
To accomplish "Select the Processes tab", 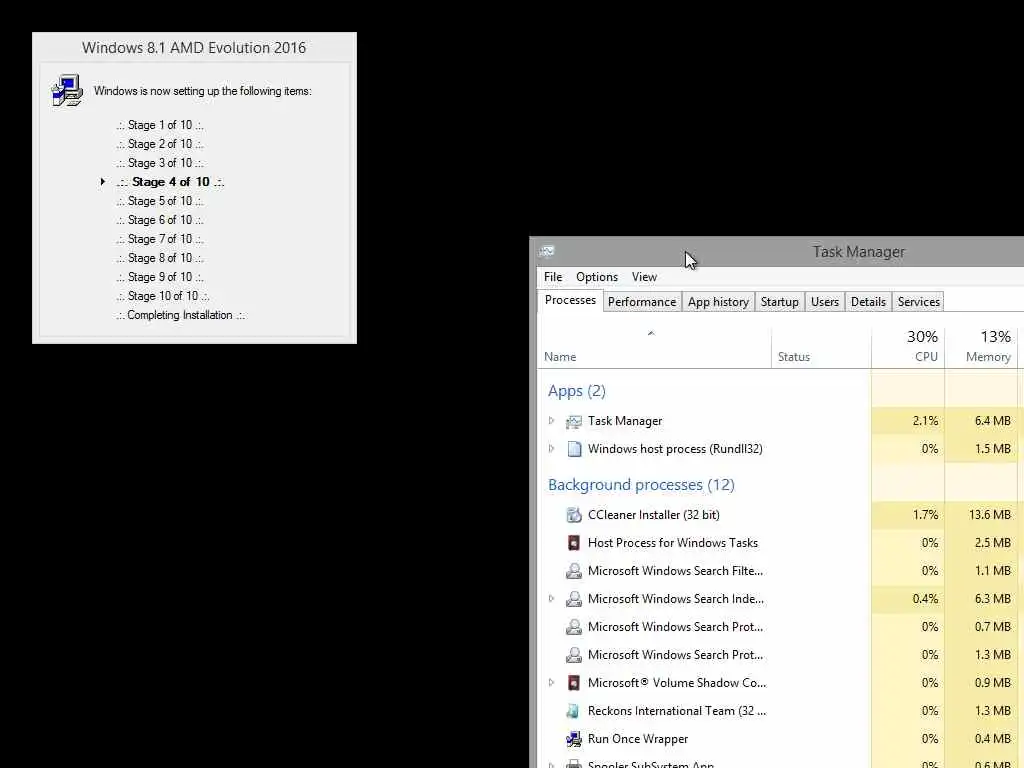I will click(x=570, y=300).
